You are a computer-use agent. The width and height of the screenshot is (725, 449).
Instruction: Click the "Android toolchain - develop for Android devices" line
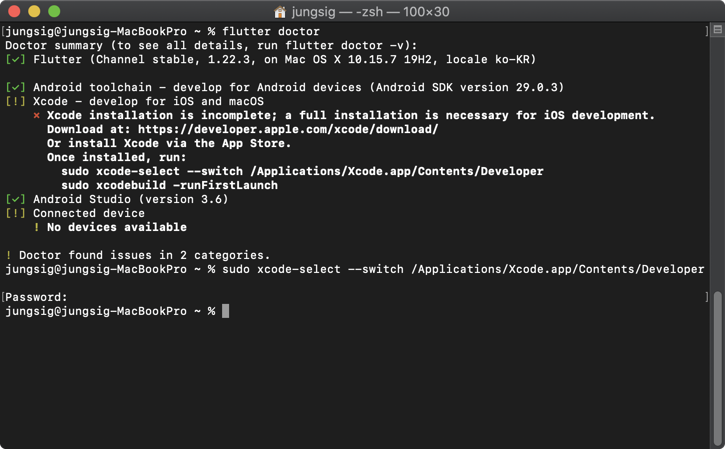coord(299,87)
